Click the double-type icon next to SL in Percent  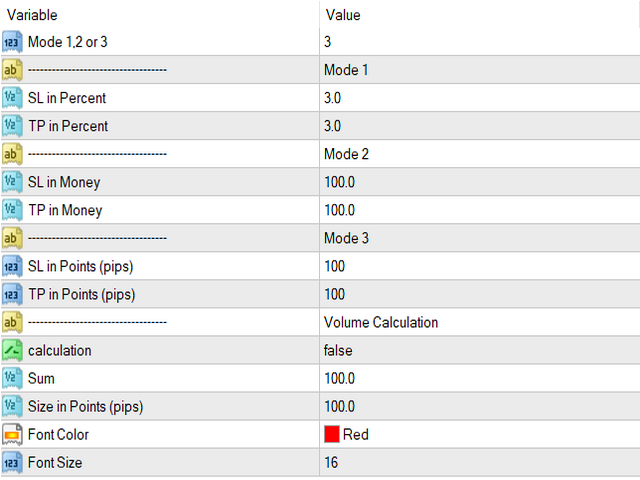pos(12,98)
